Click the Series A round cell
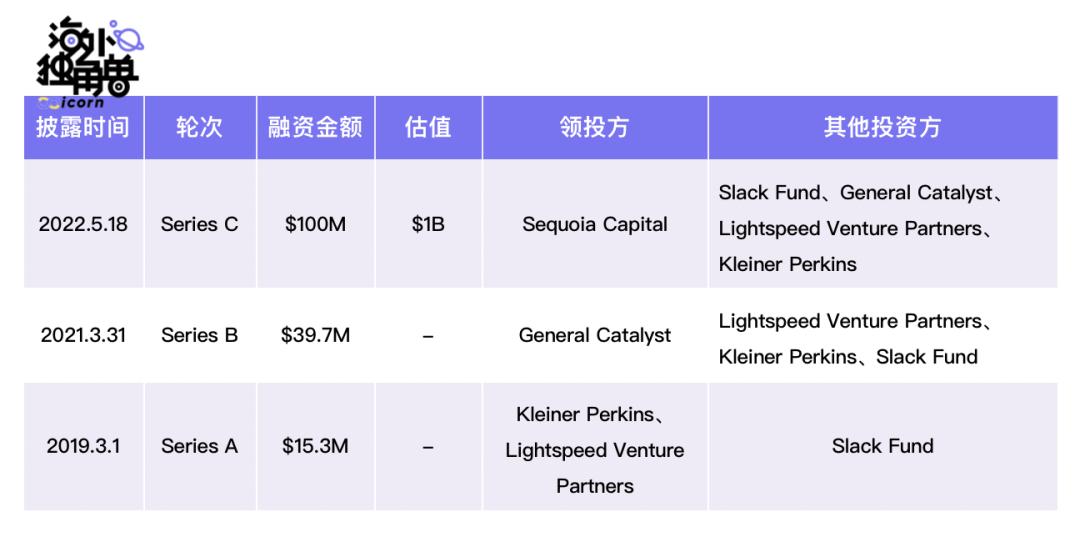 point(200,446)
